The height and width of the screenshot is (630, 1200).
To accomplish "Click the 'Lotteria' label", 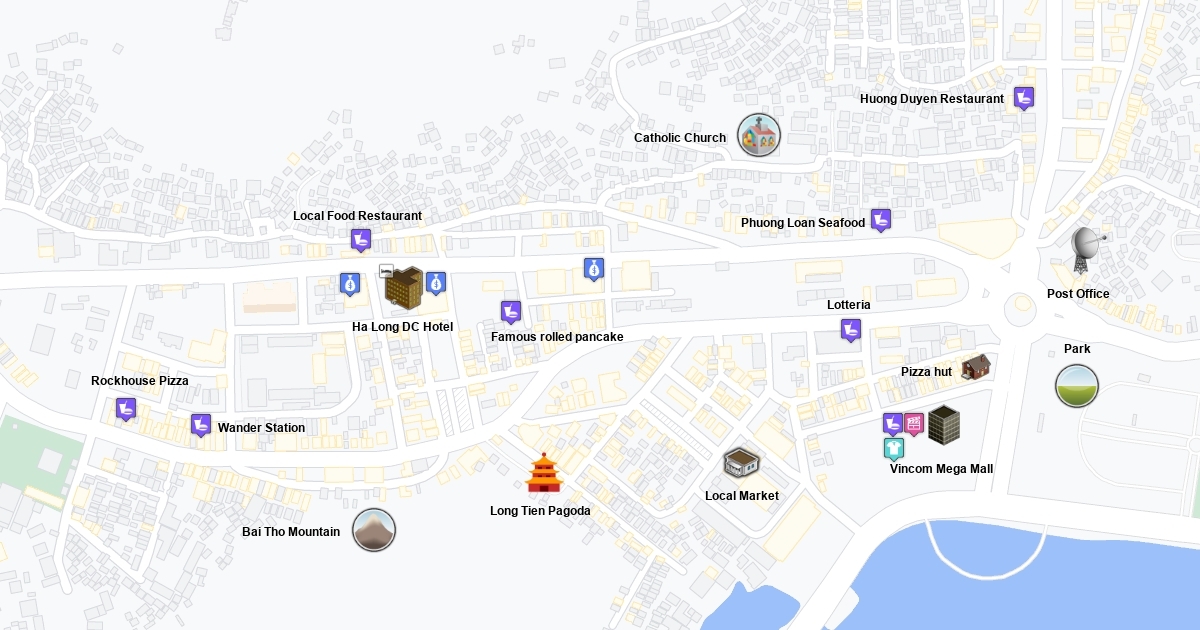I will [x=849, y=305].
